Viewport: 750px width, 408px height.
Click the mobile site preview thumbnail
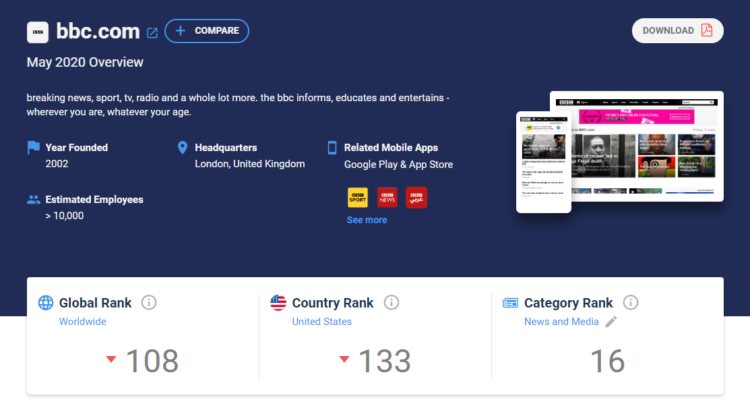click(x=543, y=162)
